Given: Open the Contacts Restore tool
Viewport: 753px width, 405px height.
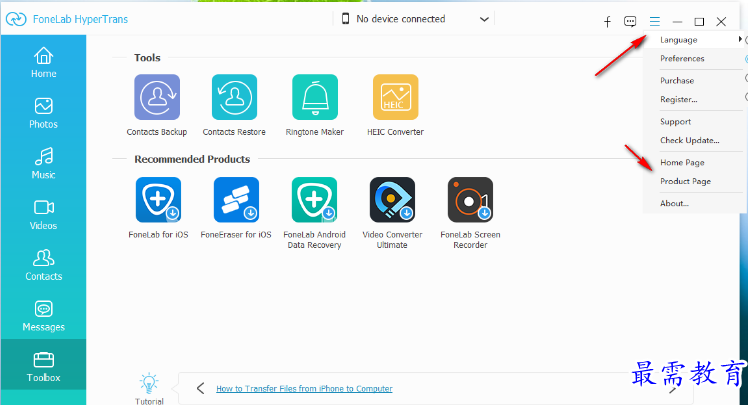Looking at the screenshot, I should pyautogui.click(x=234, y=97).
